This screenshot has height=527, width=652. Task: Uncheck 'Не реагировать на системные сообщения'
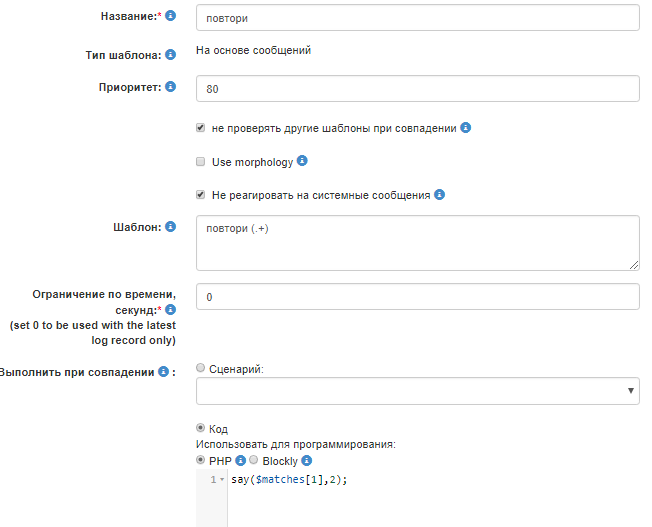tap(201, 195)
